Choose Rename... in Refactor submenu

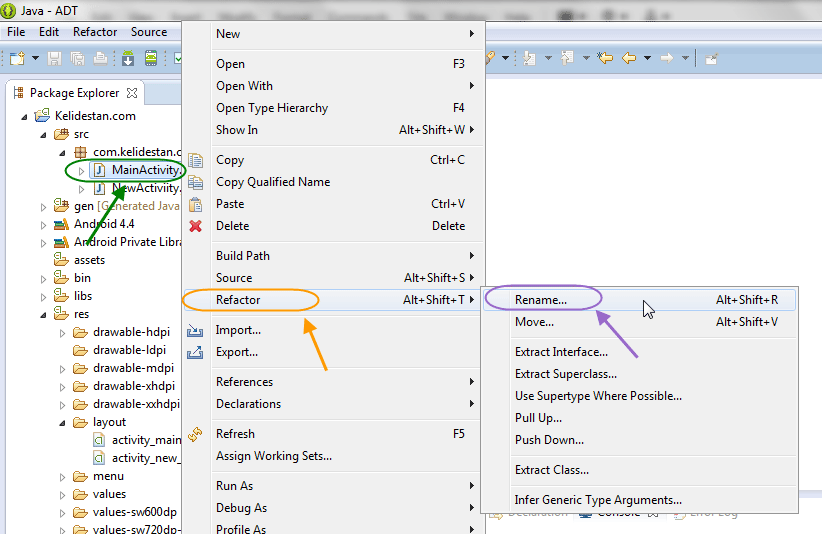click(640, 300)
